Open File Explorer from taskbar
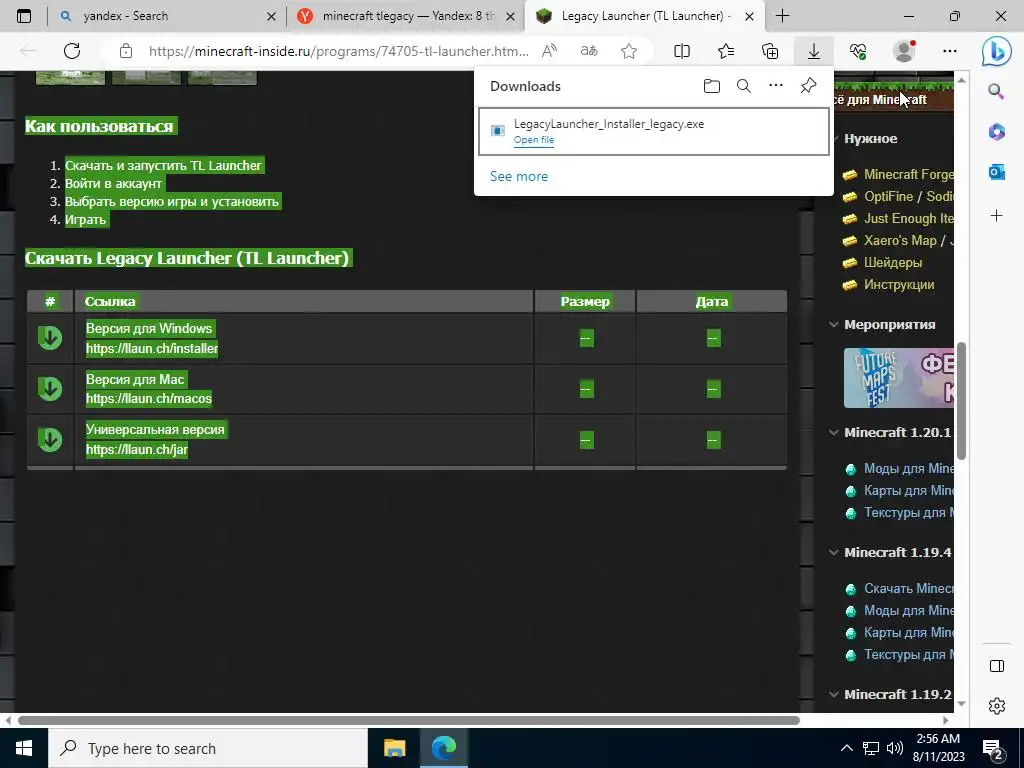This screenshot has width=1024, height=768. (394, 748)
